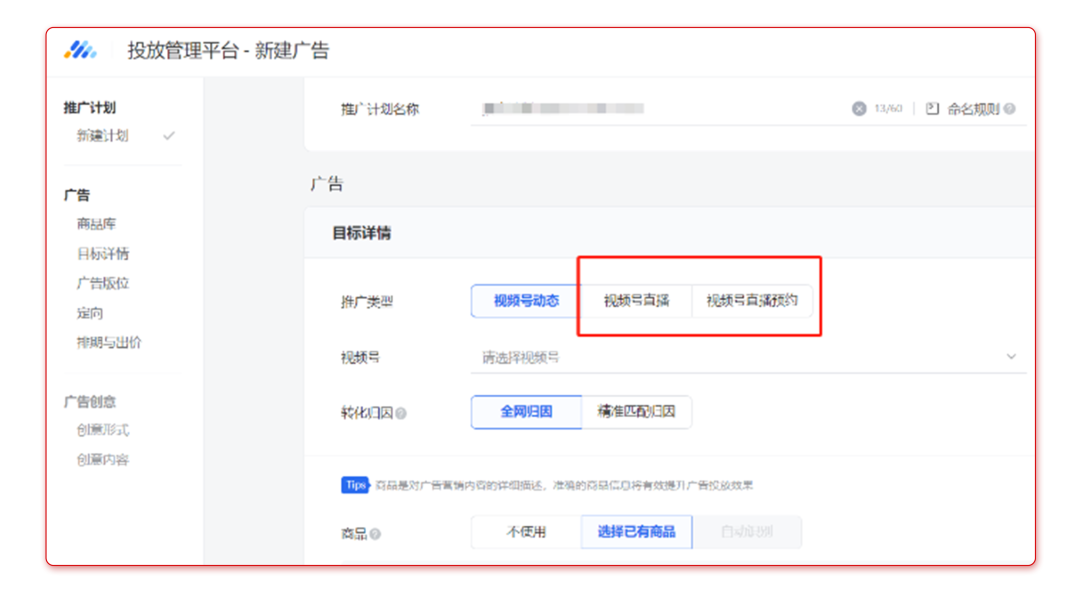This screenshot has height=596, width=1080.
Task: Click the 命名规则 link
Action: (974, 109)
